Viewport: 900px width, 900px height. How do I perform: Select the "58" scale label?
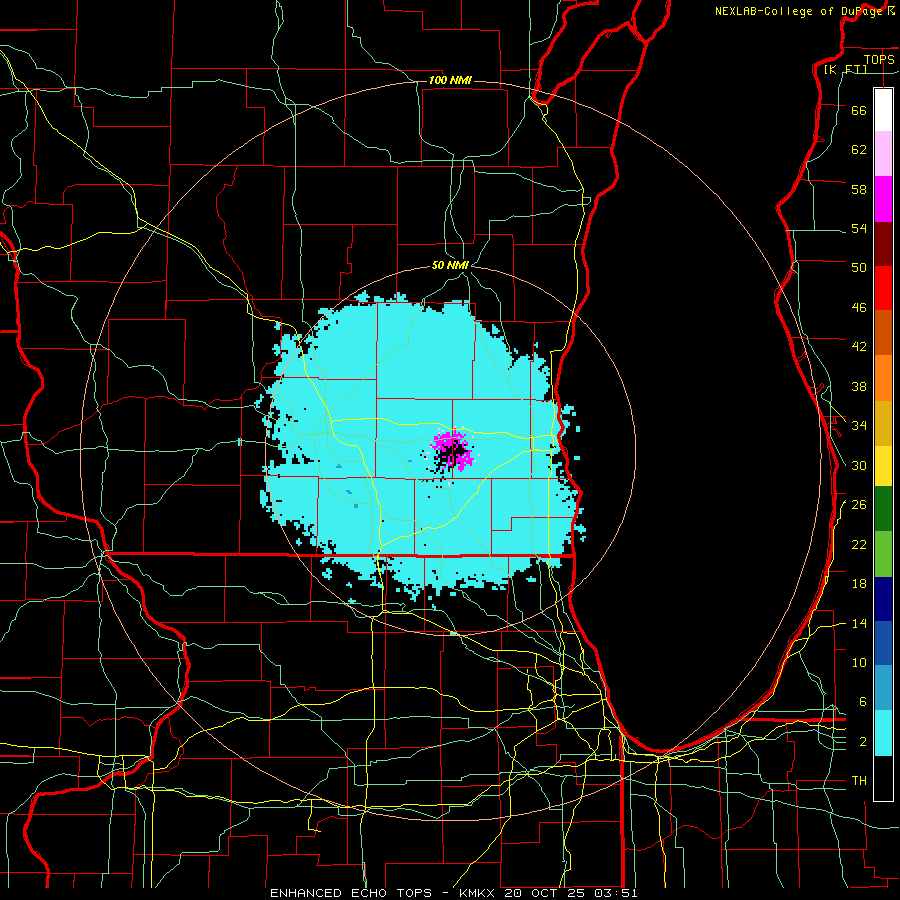point(859,189)
